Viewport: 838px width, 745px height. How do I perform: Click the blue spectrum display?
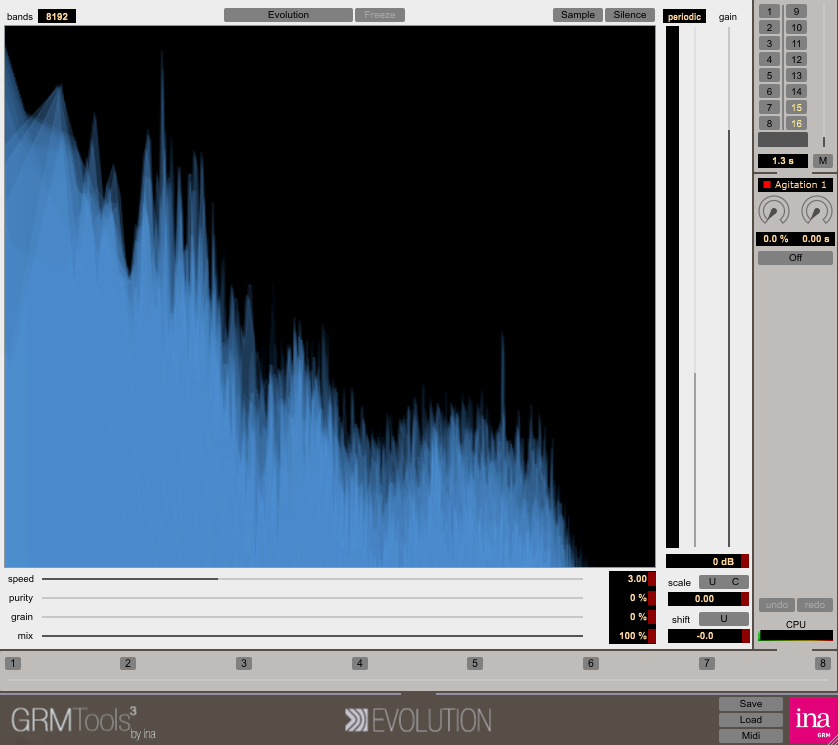[330, 297]
